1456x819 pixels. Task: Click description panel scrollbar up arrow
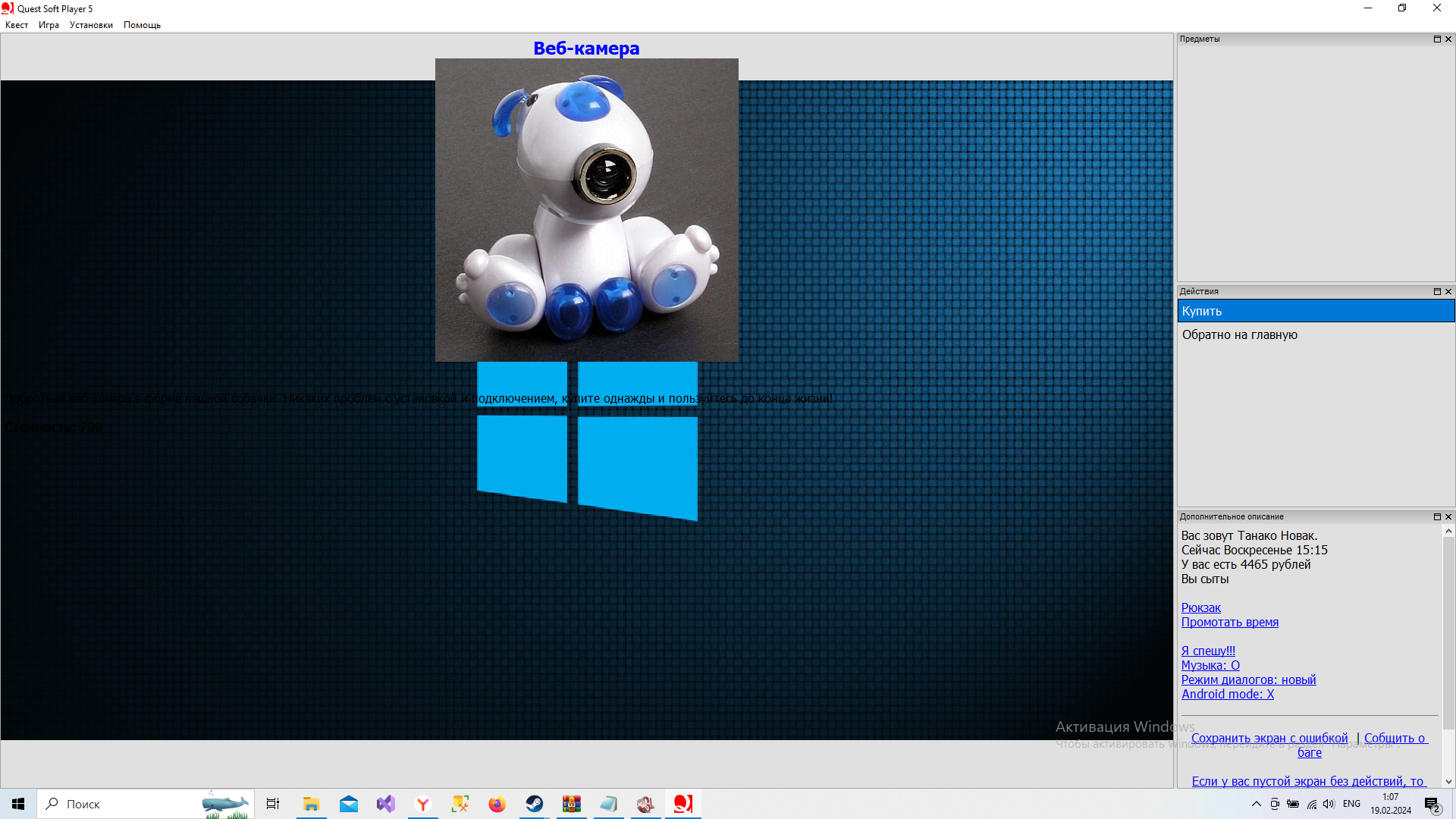click(x=1448, y=531)
